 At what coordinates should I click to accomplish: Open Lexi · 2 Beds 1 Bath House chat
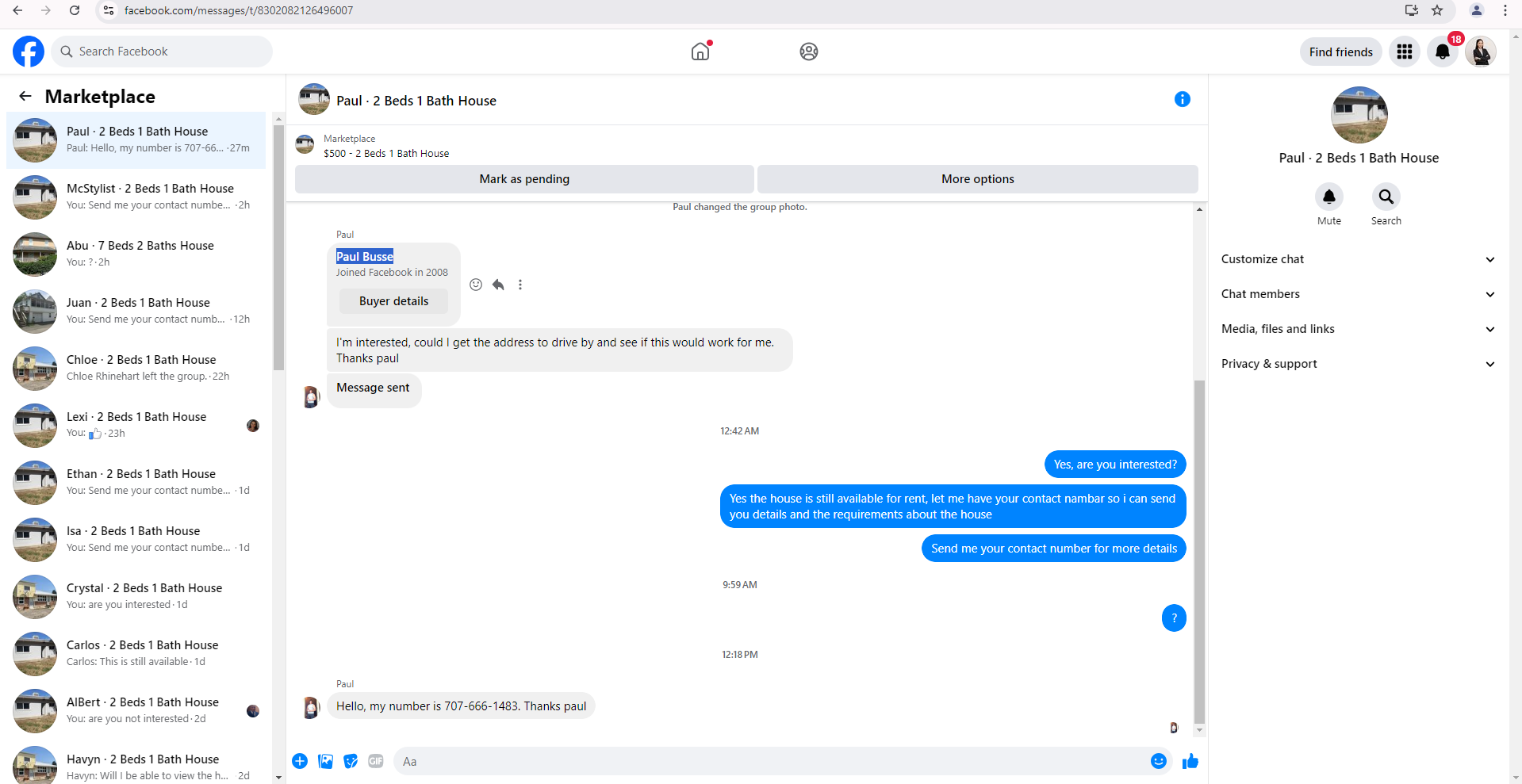coord(136,426)
